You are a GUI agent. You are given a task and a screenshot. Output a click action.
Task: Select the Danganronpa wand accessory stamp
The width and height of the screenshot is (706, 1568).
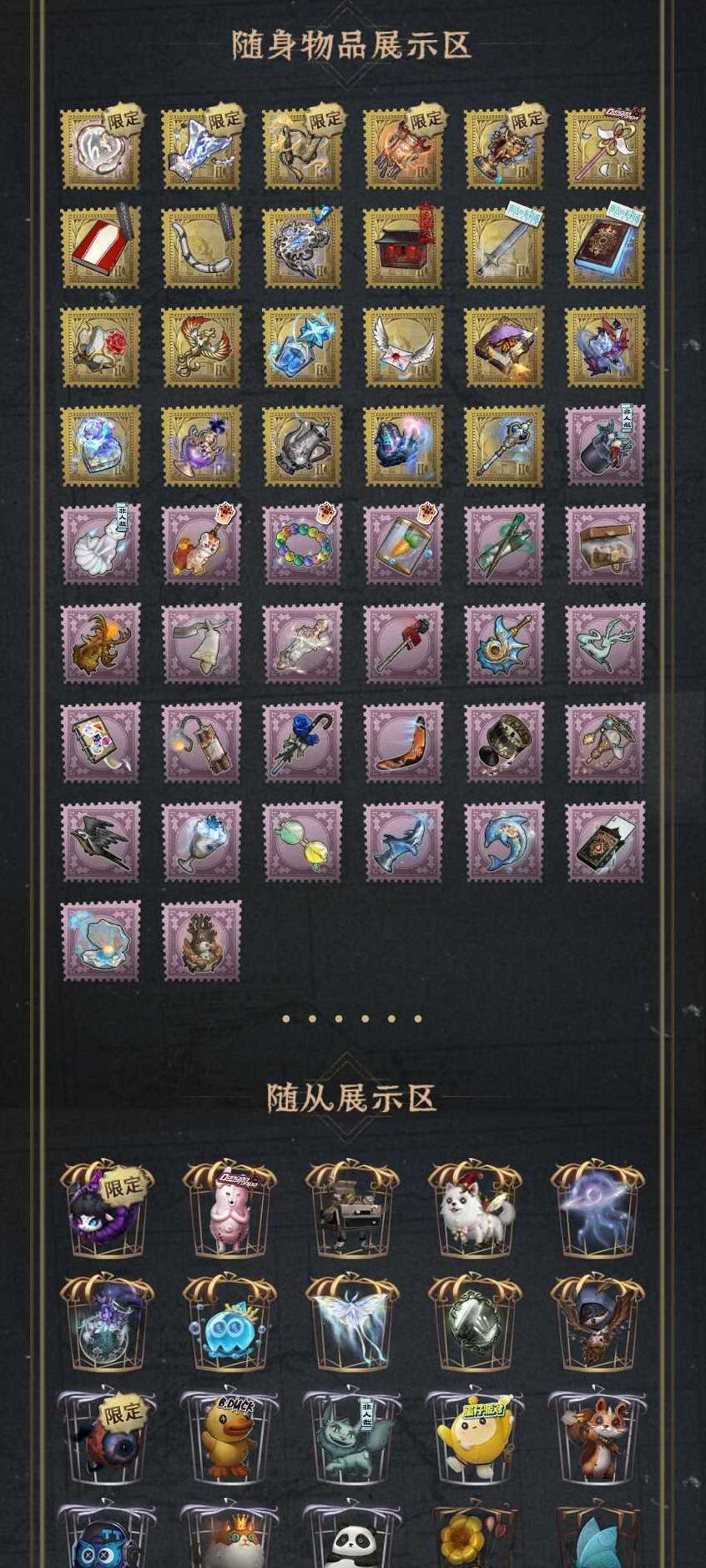(605, 149)
